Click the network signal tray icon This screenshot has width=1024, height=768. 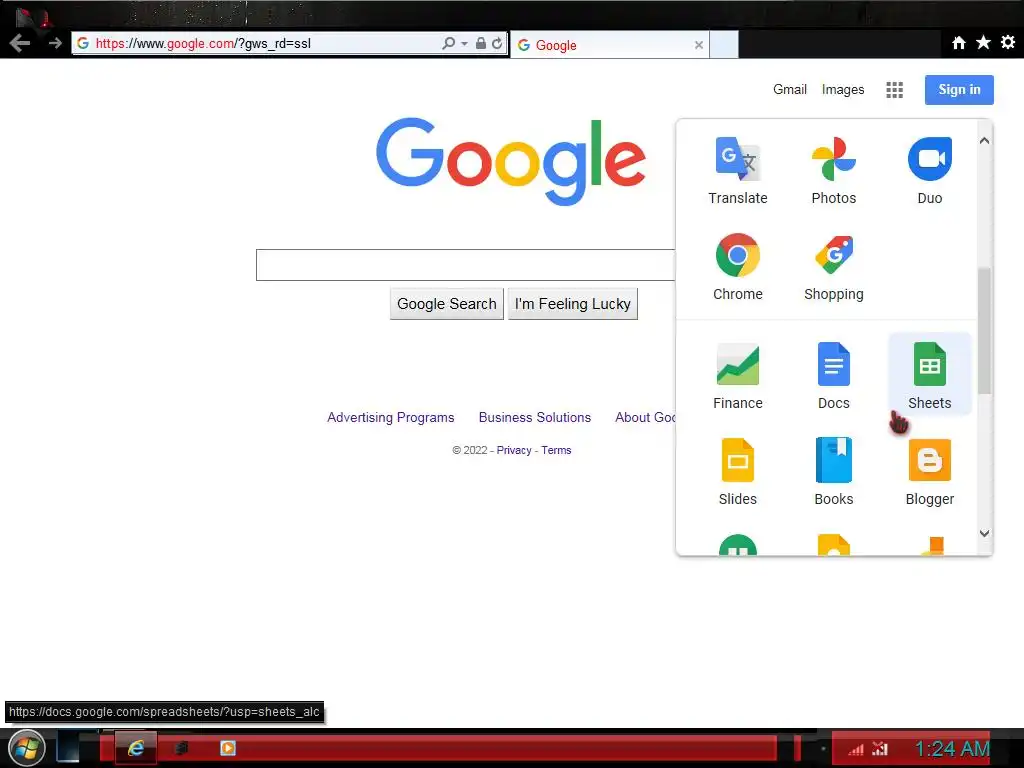[x=856, y=749]
